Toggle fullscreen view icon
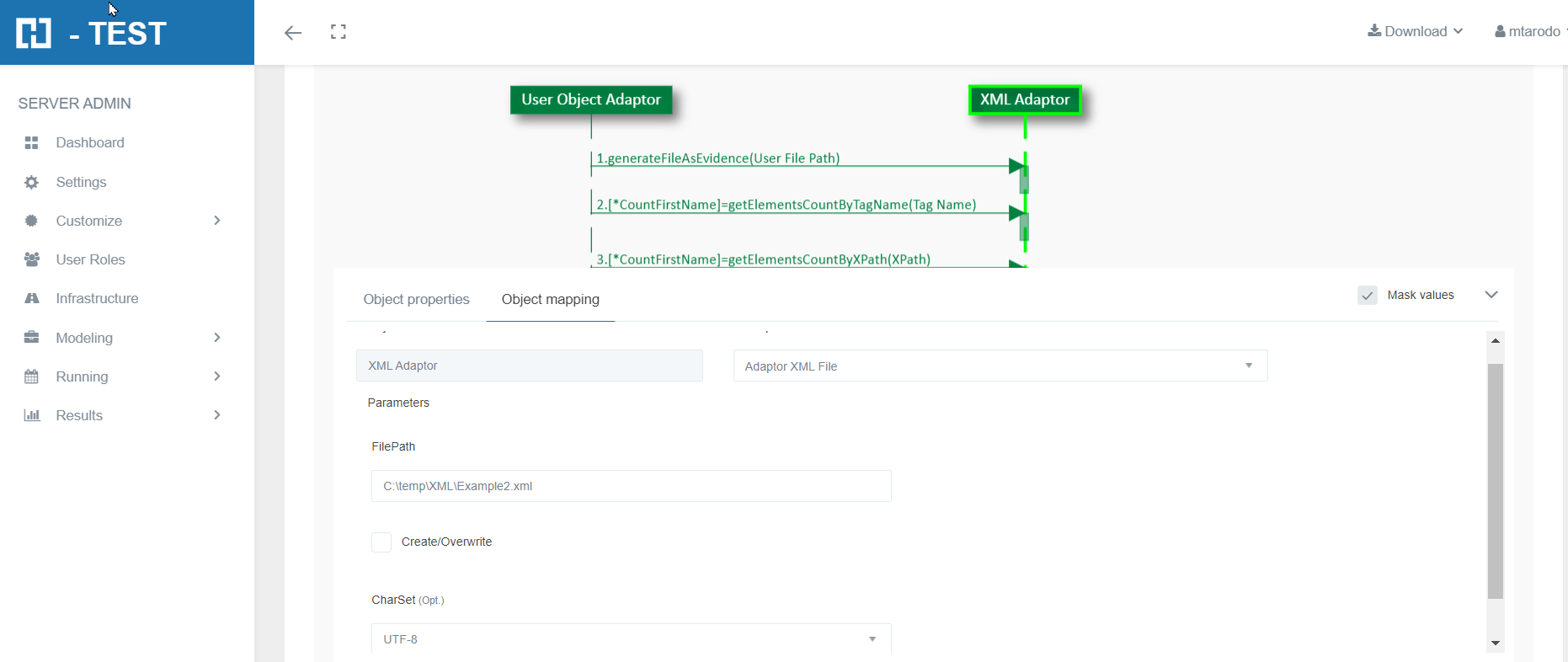 coord(339,32)
